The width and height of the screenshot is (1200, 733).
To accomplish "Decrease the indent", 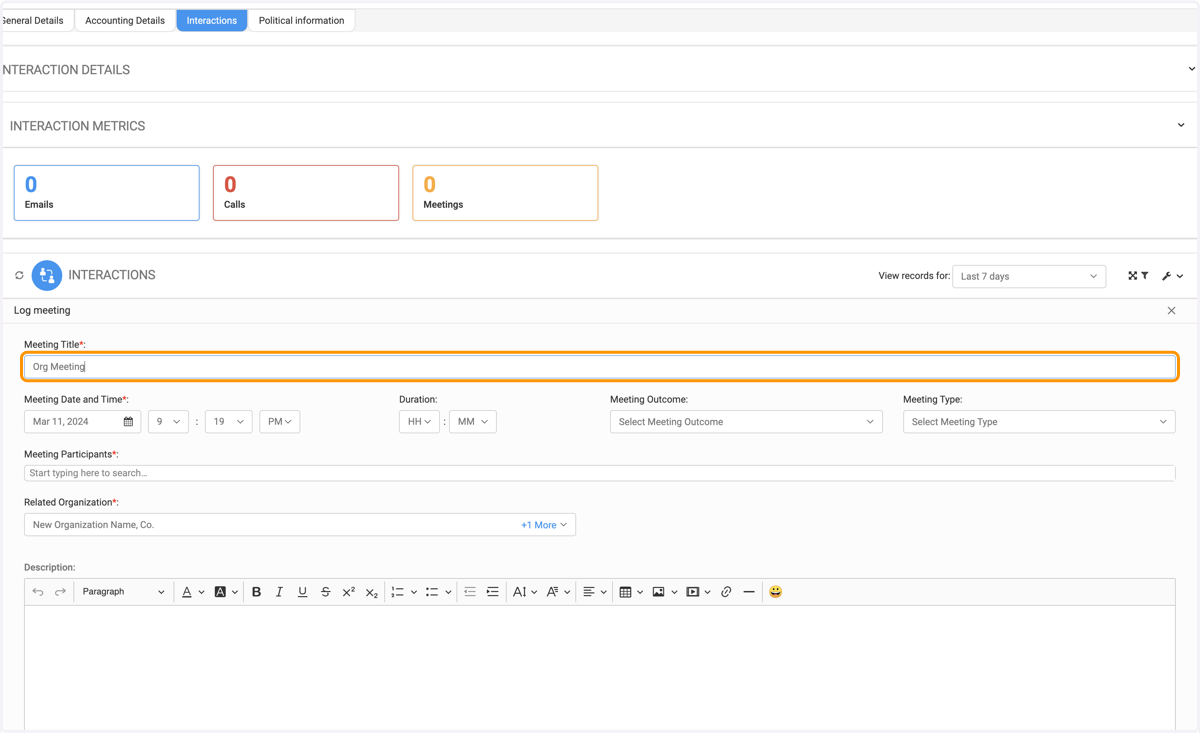I will click(x=469, y=592).
